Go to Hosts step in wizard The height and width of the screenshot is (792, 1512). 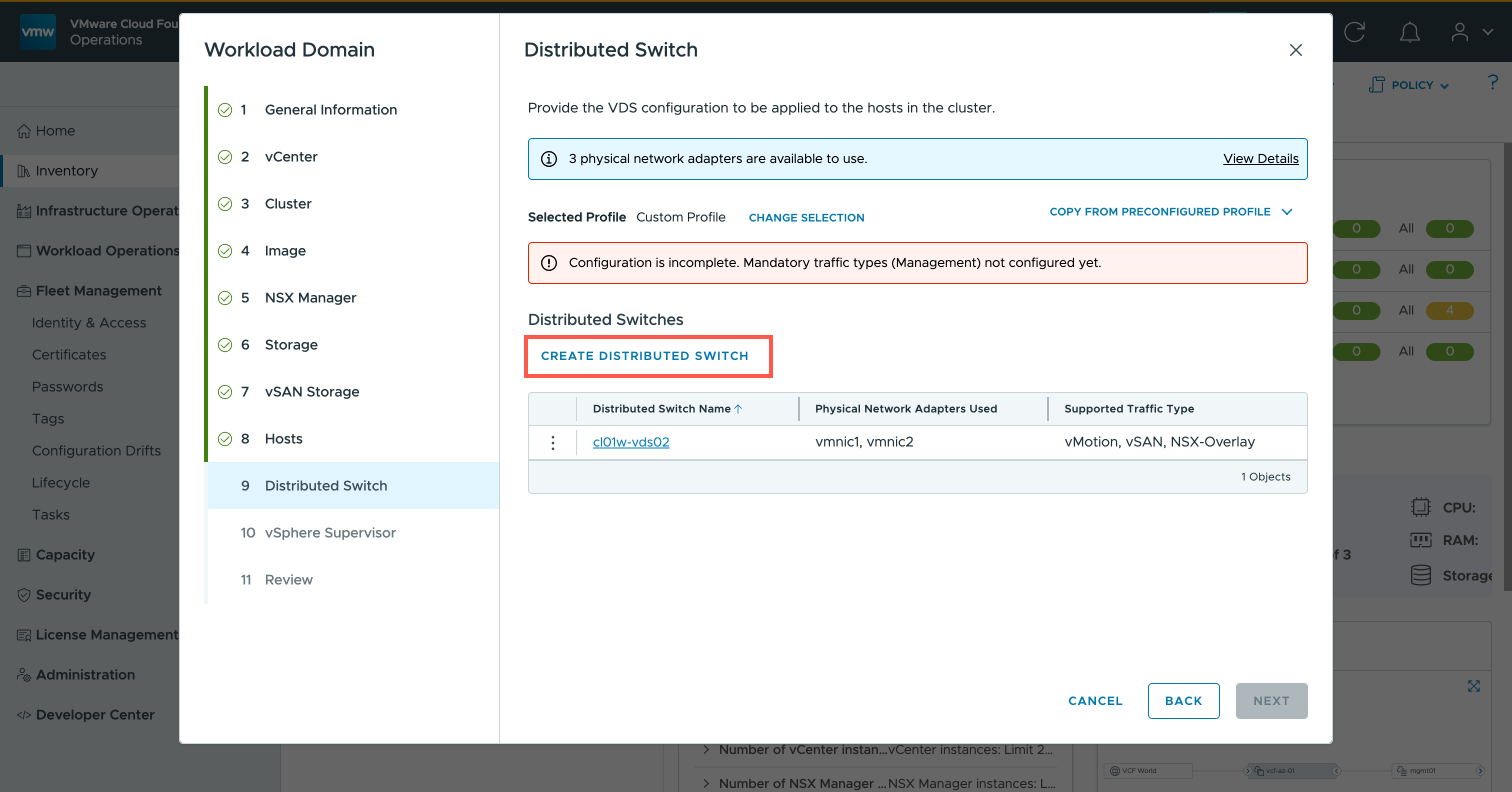click(x=283, y=438)
